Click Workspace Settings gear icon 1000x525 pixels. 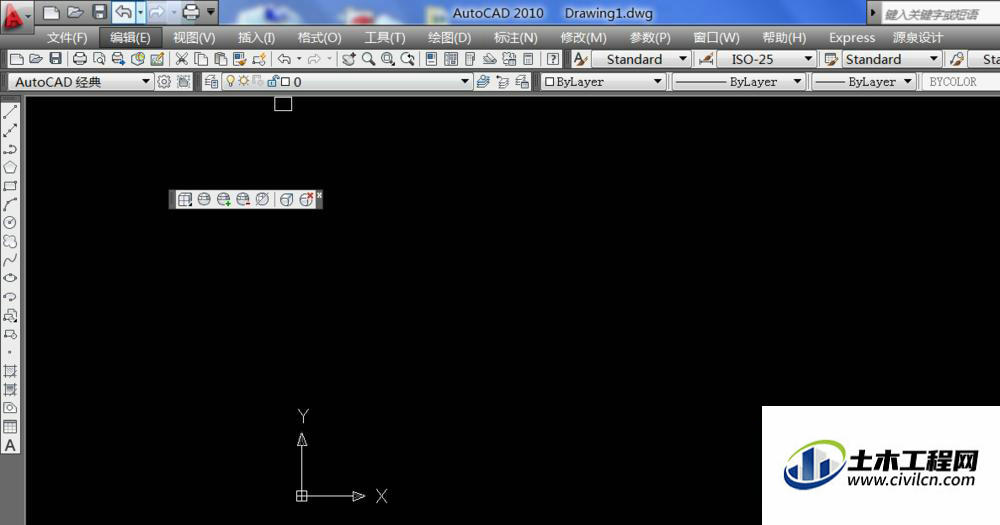164,82
